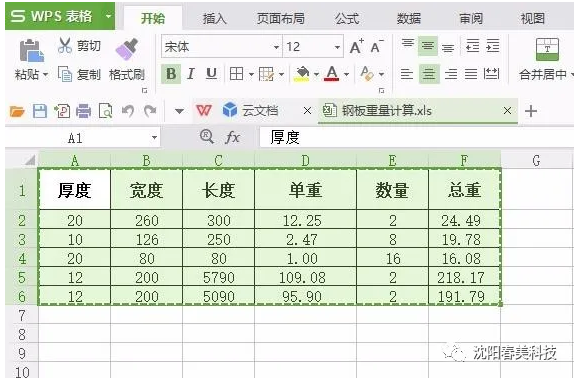Expand the Name Box A1 dropdown
Image resolution: width=582 pixels, height=380 pixels.
tap(154, 138)
